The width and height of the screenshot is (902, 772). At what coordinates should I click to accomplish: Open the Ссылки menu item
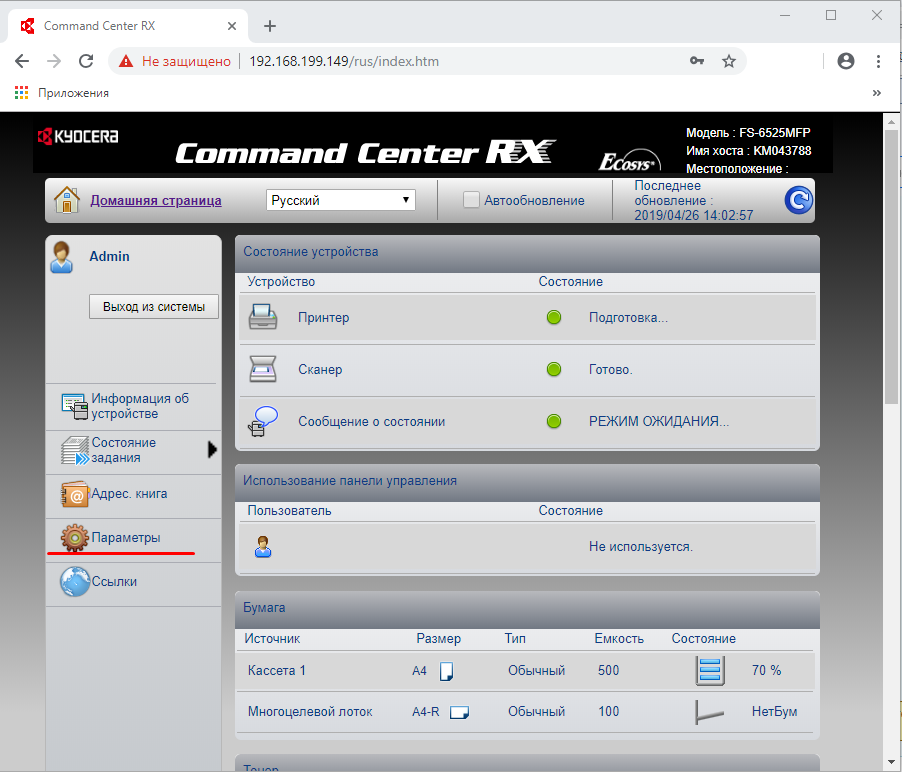tap(114, 582)
